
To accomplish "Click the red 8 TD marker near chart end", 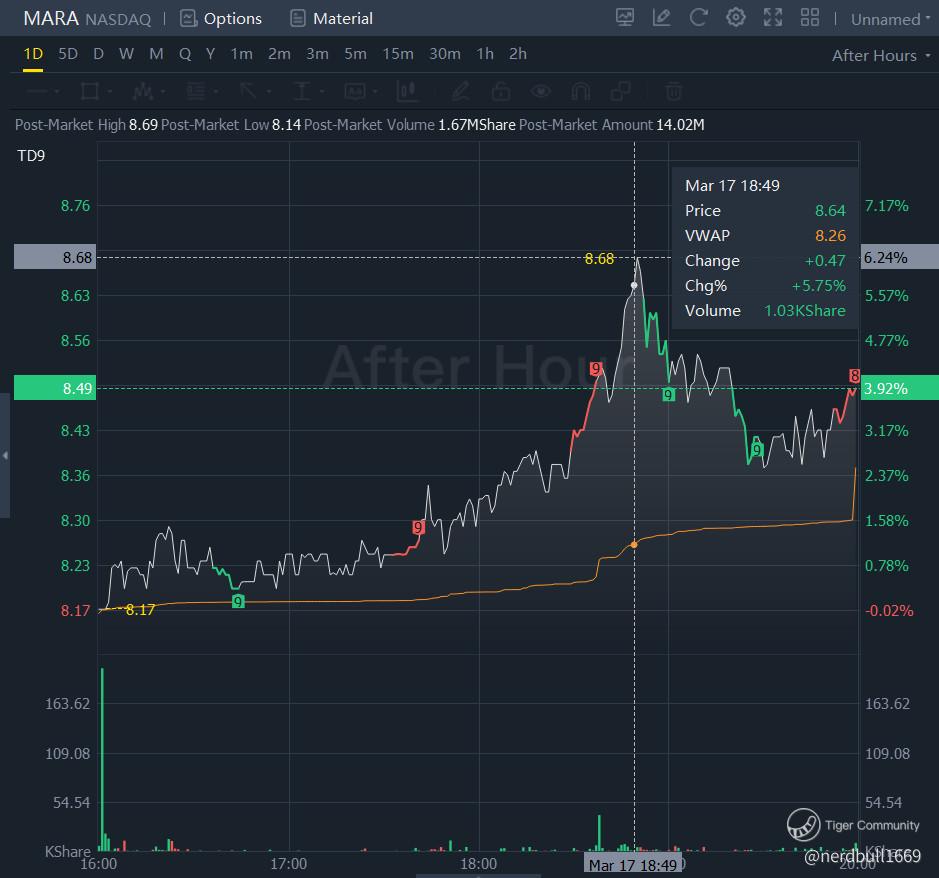I will pyautogui.click(x=854, y=376).
